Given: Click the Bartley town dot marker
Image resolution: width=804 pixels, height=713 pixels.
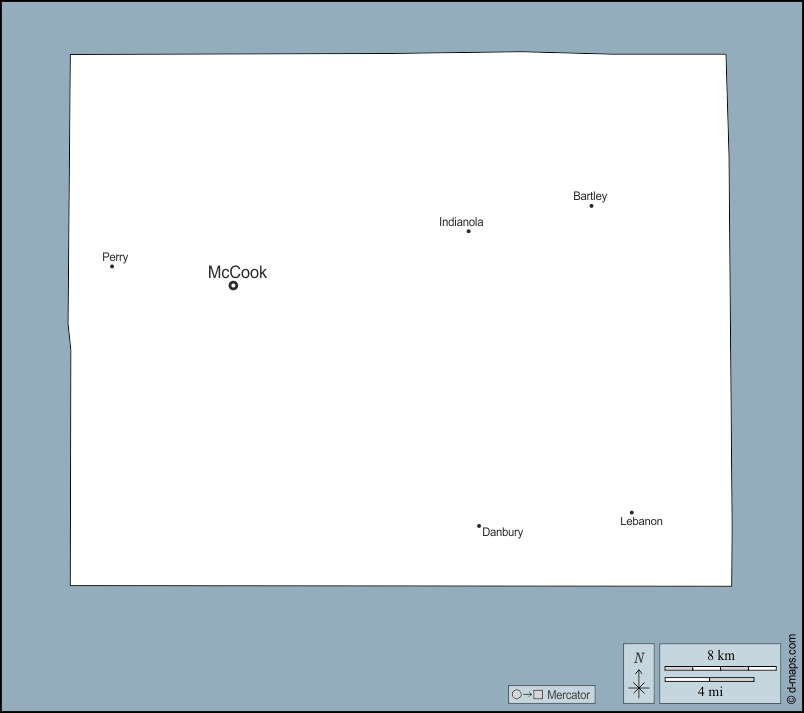Looking at the screenshot, I should coord(591,205).
